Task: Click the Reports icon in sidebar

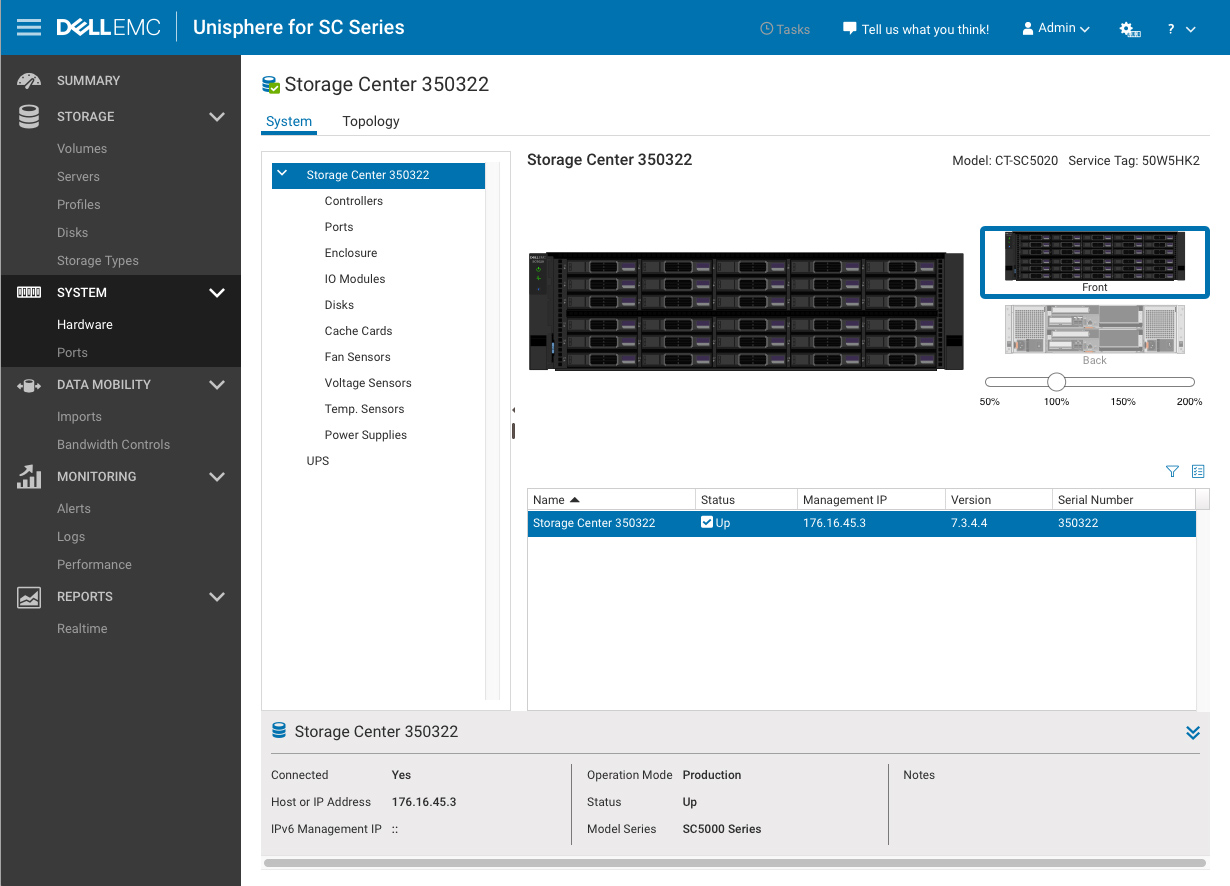Action: coord(29,597)
